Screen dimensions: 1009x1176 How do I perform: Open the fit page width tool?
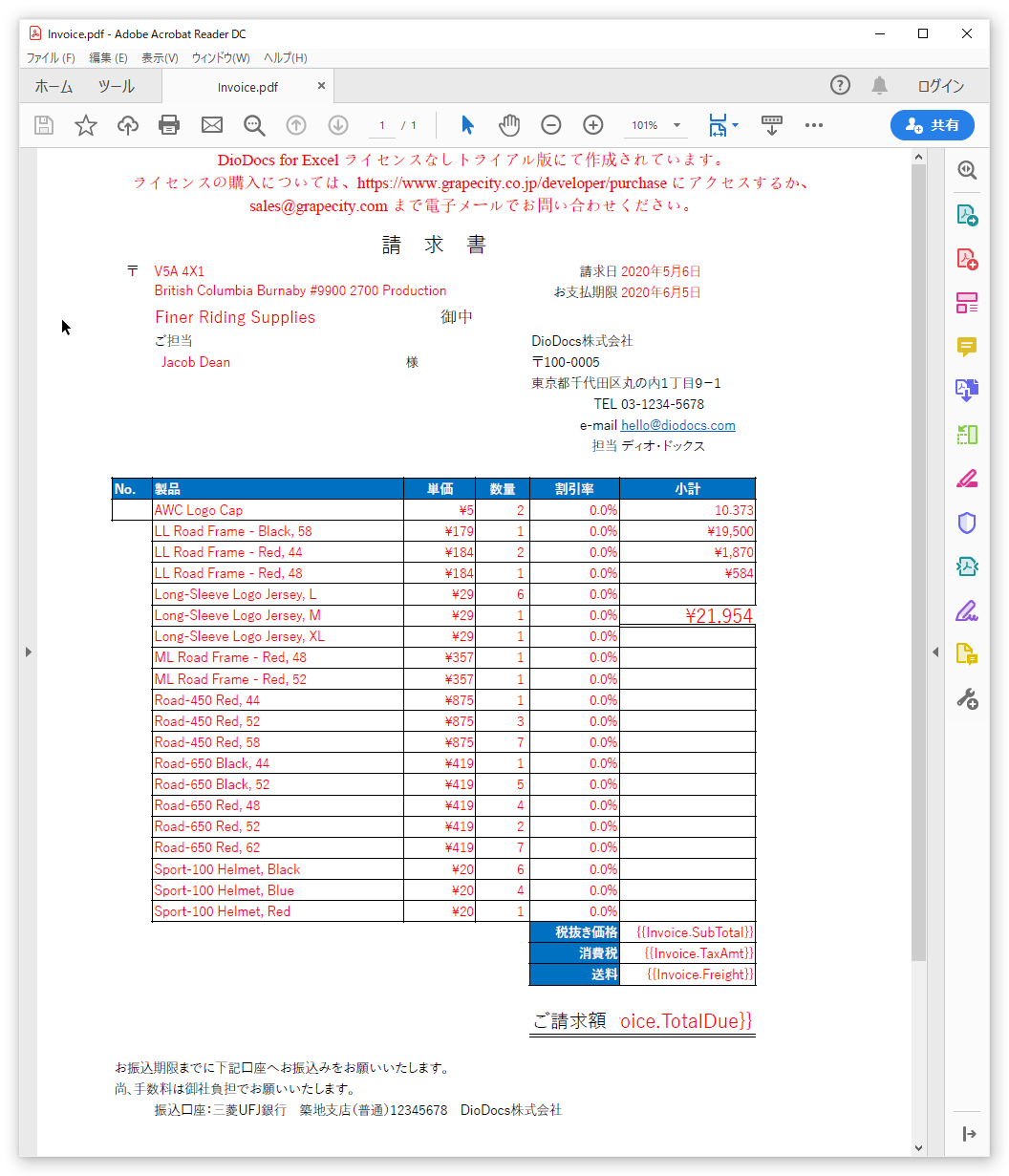[x=718, y=125]
